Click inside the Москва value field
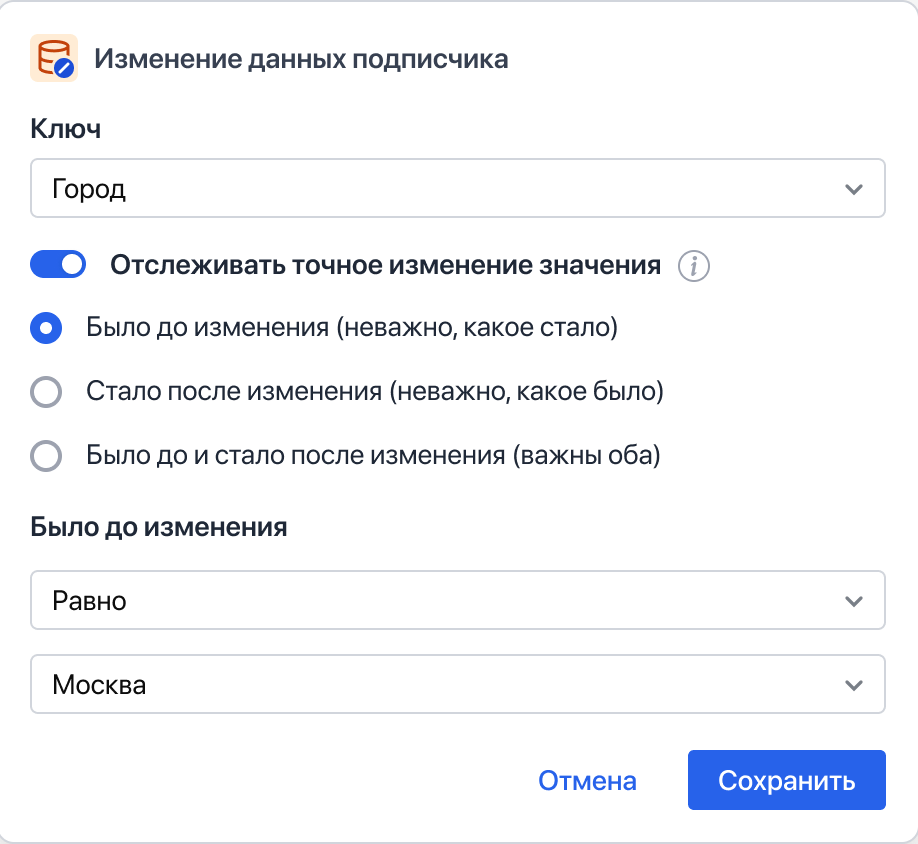The height and width of the screenshot is (844, 918). coord(300,684)
